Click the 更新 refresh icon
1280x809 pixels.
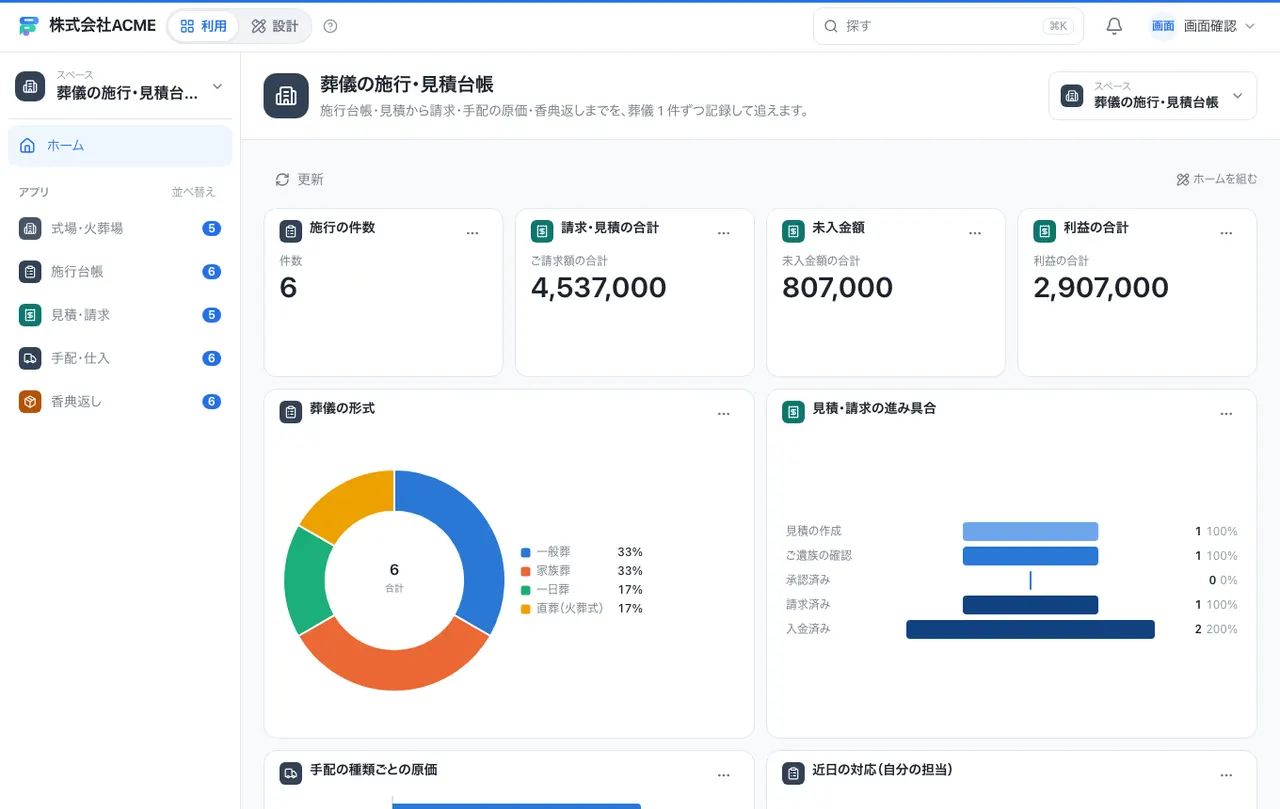[282, 179]
